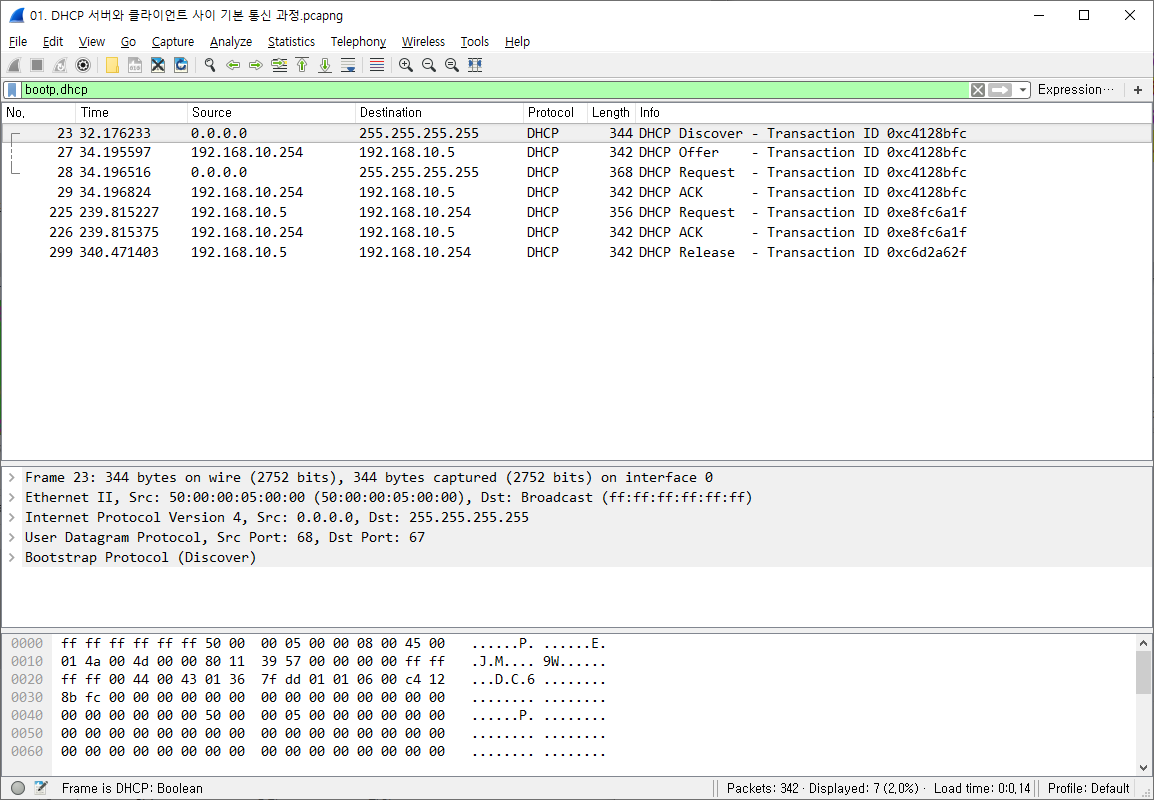Open the Go menu
The image size is (1154, 800).
click(x=128, y=42)
